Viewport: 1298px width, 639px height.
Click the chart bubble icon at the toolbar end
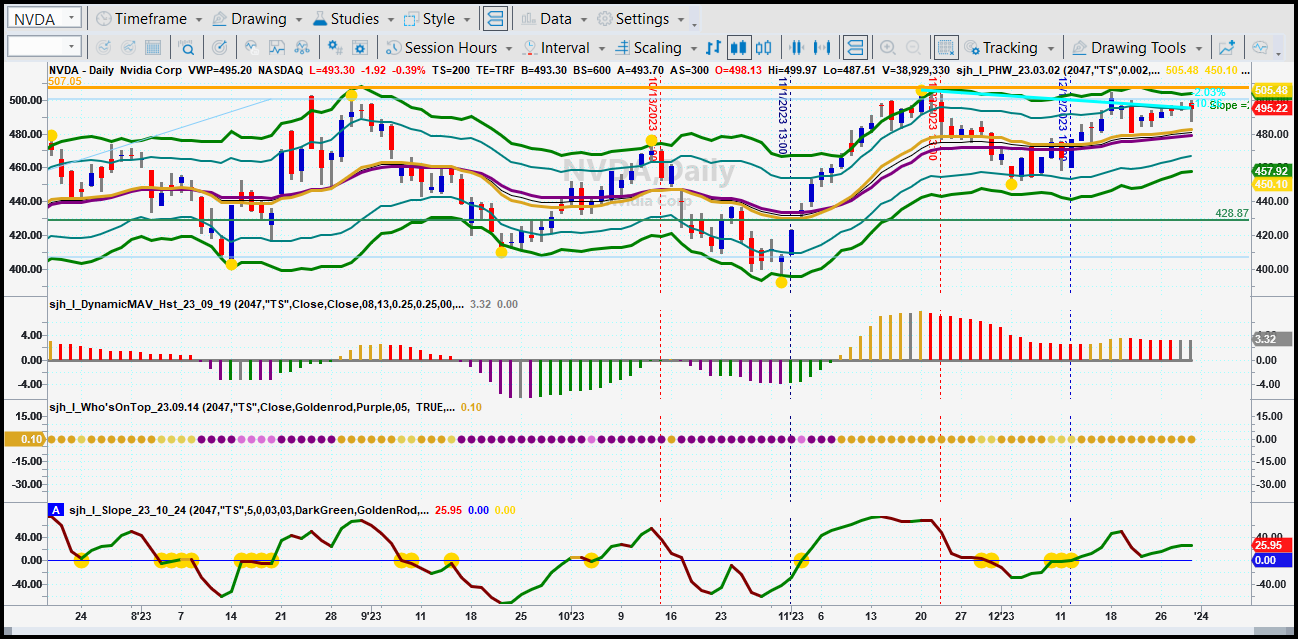tap(1260, 48)
